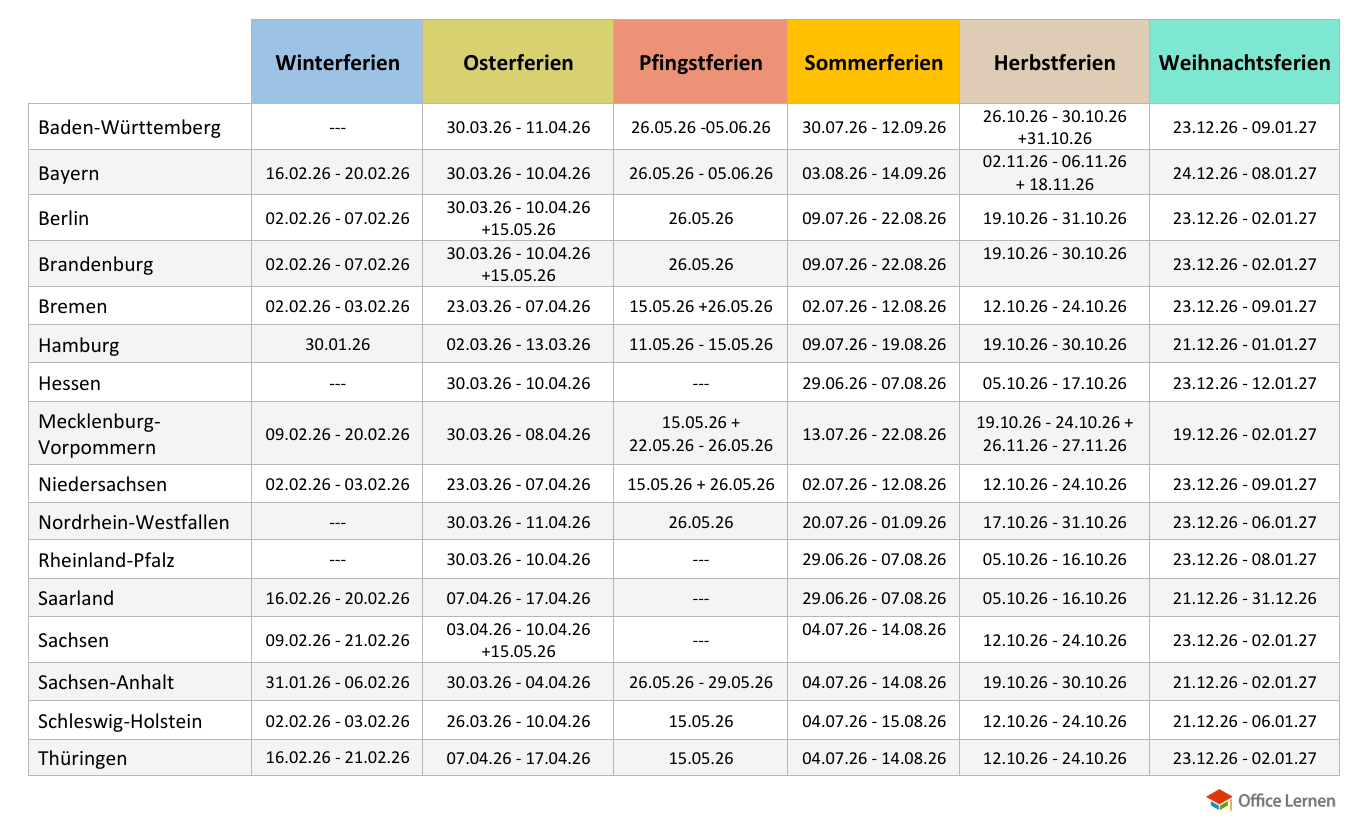1351x818 pixels.
Task: Click the Mecklenburg-Vorpommern row label
Action: click(99, 434)
